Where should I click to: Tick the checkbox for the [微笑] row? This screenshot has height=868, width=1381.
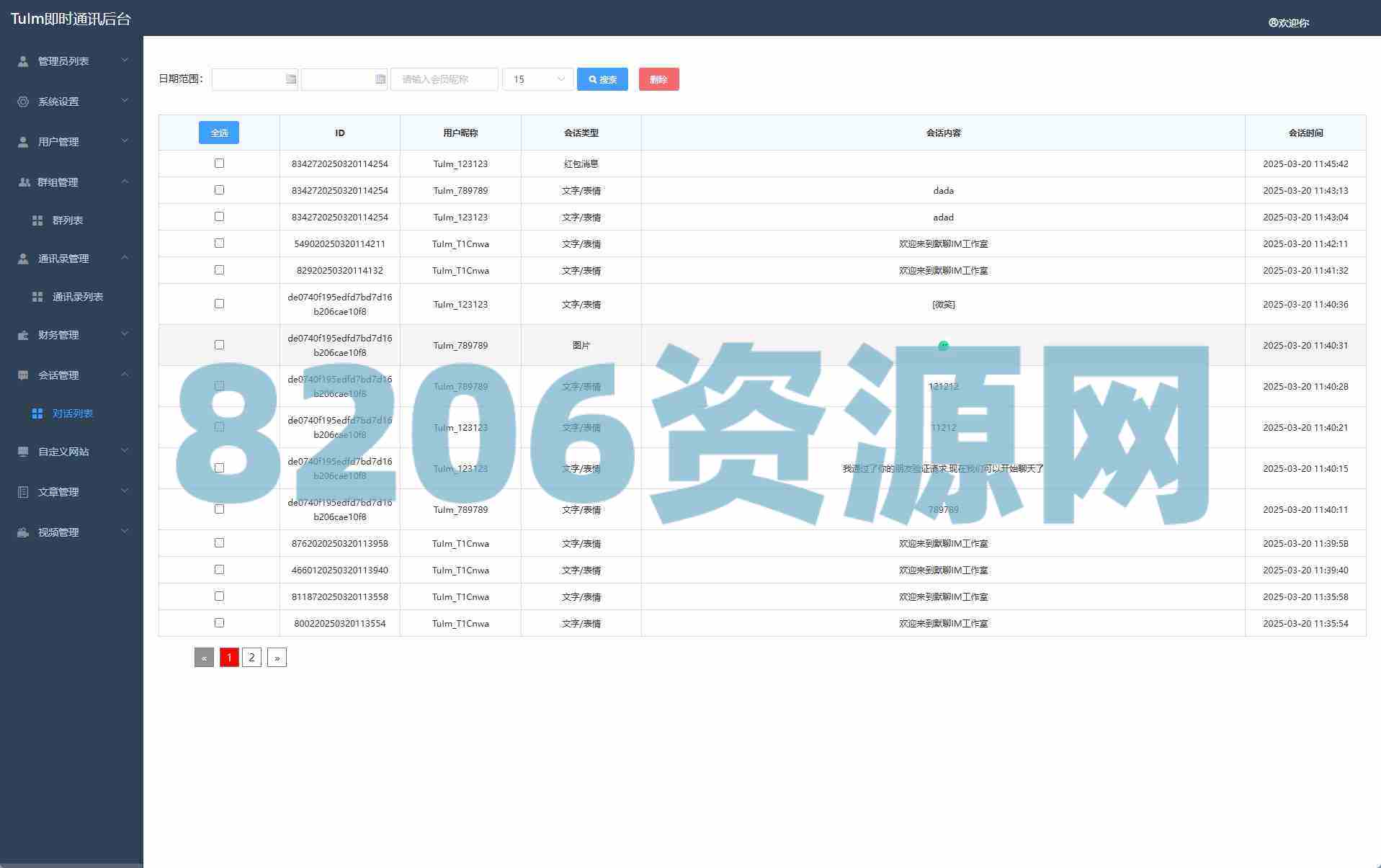(219, 304)
